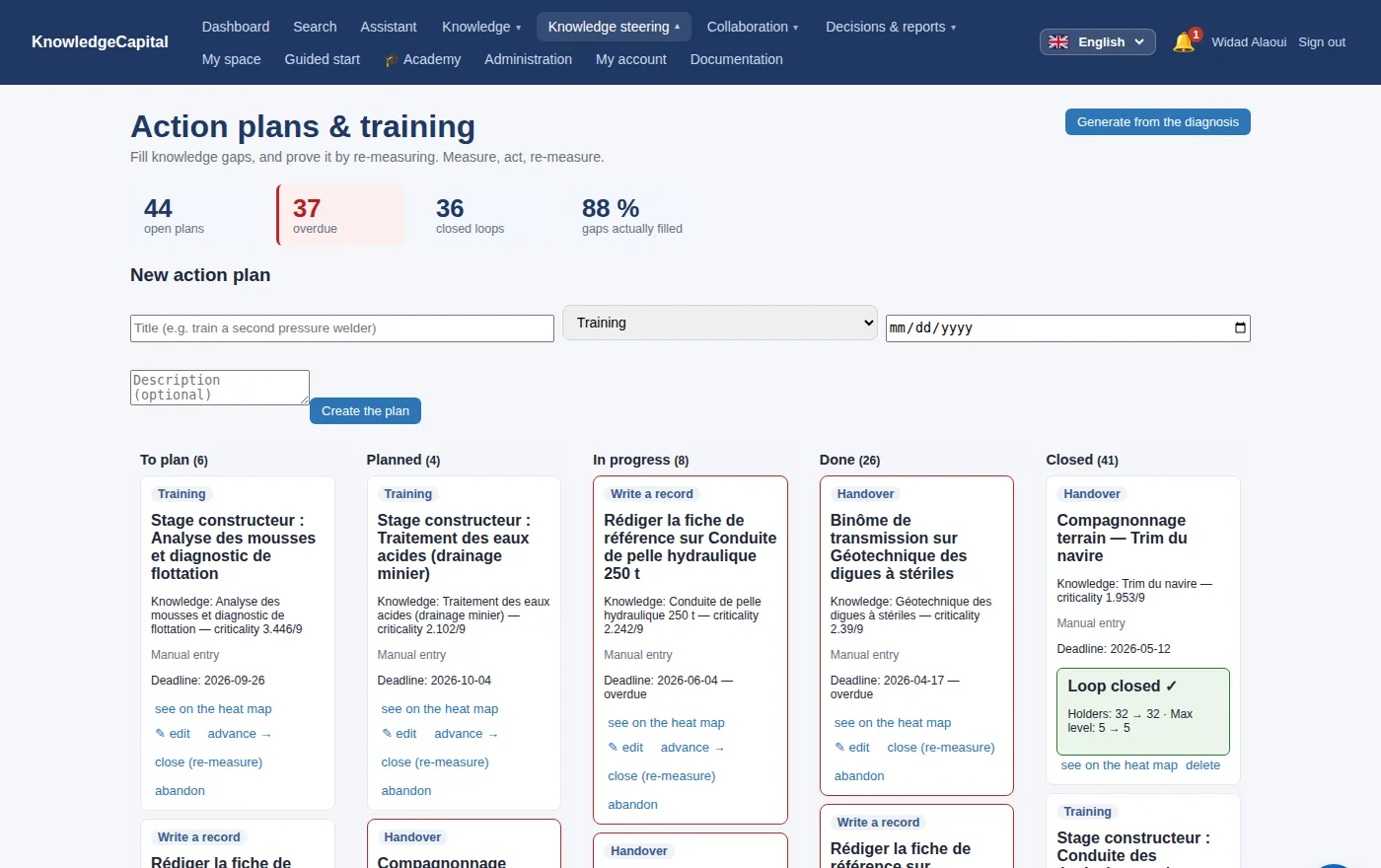Image resolution: width=1381 pixels, height=868 pixels.
Task: Edit the Conduite de pelle hydraulique record plan
Action: pyautogui.click(x=625, y=748)
